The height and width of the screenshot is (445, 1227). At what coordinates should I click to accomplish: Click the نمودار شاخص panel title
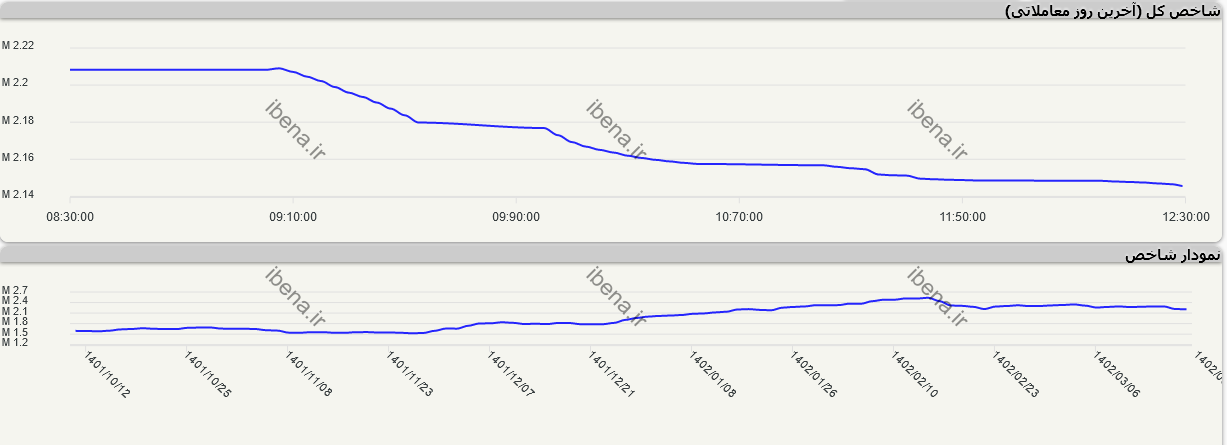(x=1171, y=256)
